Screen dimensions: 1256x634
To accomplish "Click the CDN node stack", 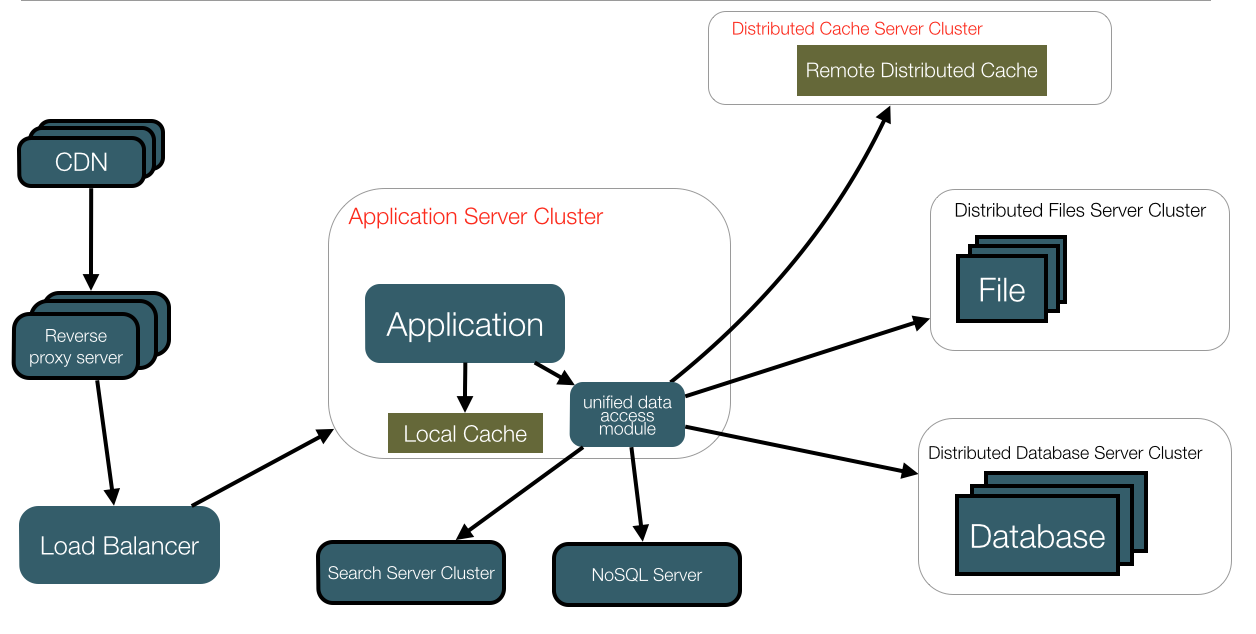I will (x=81, y=162).
